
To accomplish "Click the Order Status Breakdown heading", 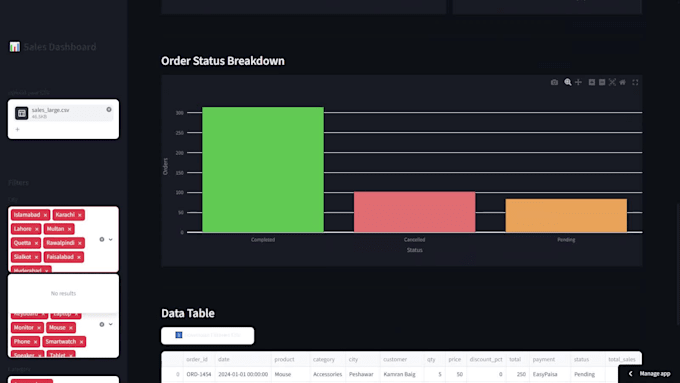I will pos(223,61).
